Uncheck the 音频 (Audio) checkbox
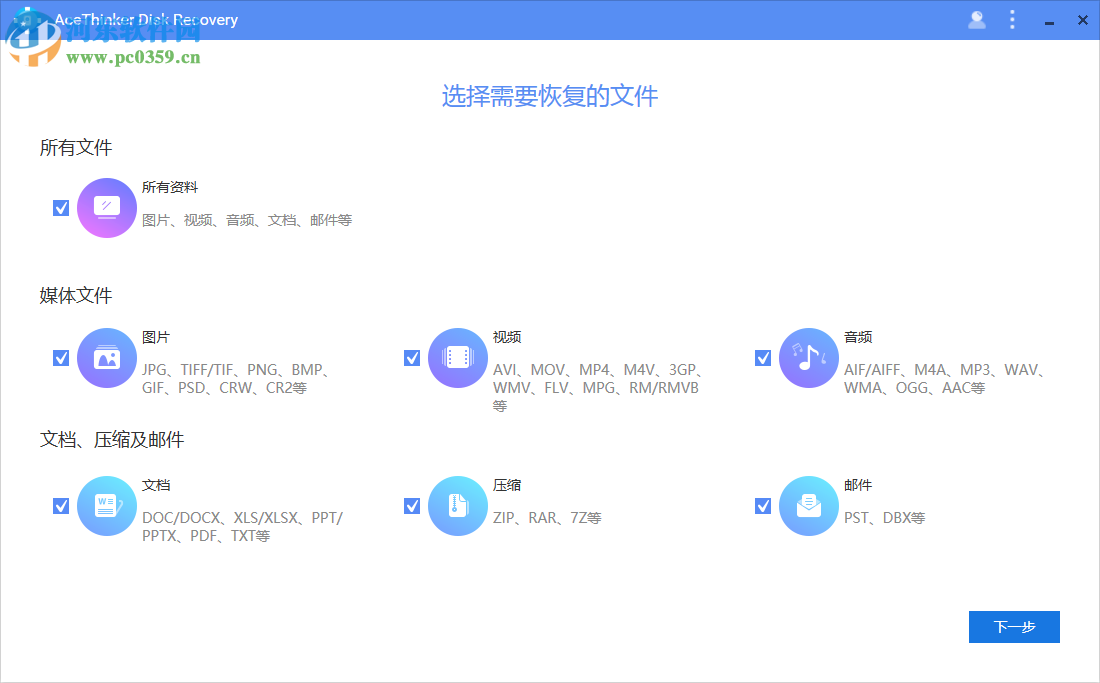1100x683 pixels. point(763,357)
